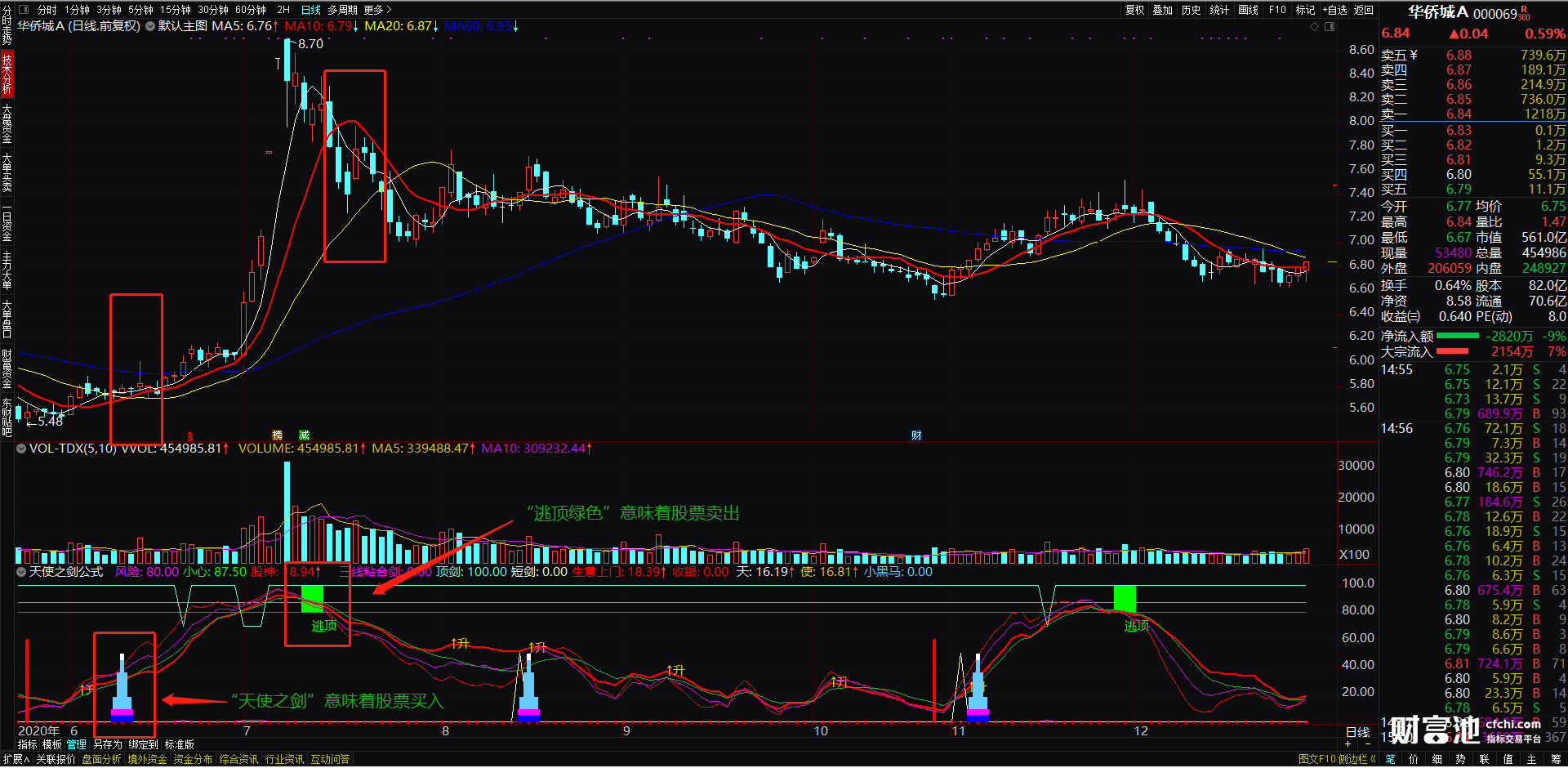Viewport: 1568px width, 768px height.
Task: Toggle the left panel layout icon
Action: point(23,10)
